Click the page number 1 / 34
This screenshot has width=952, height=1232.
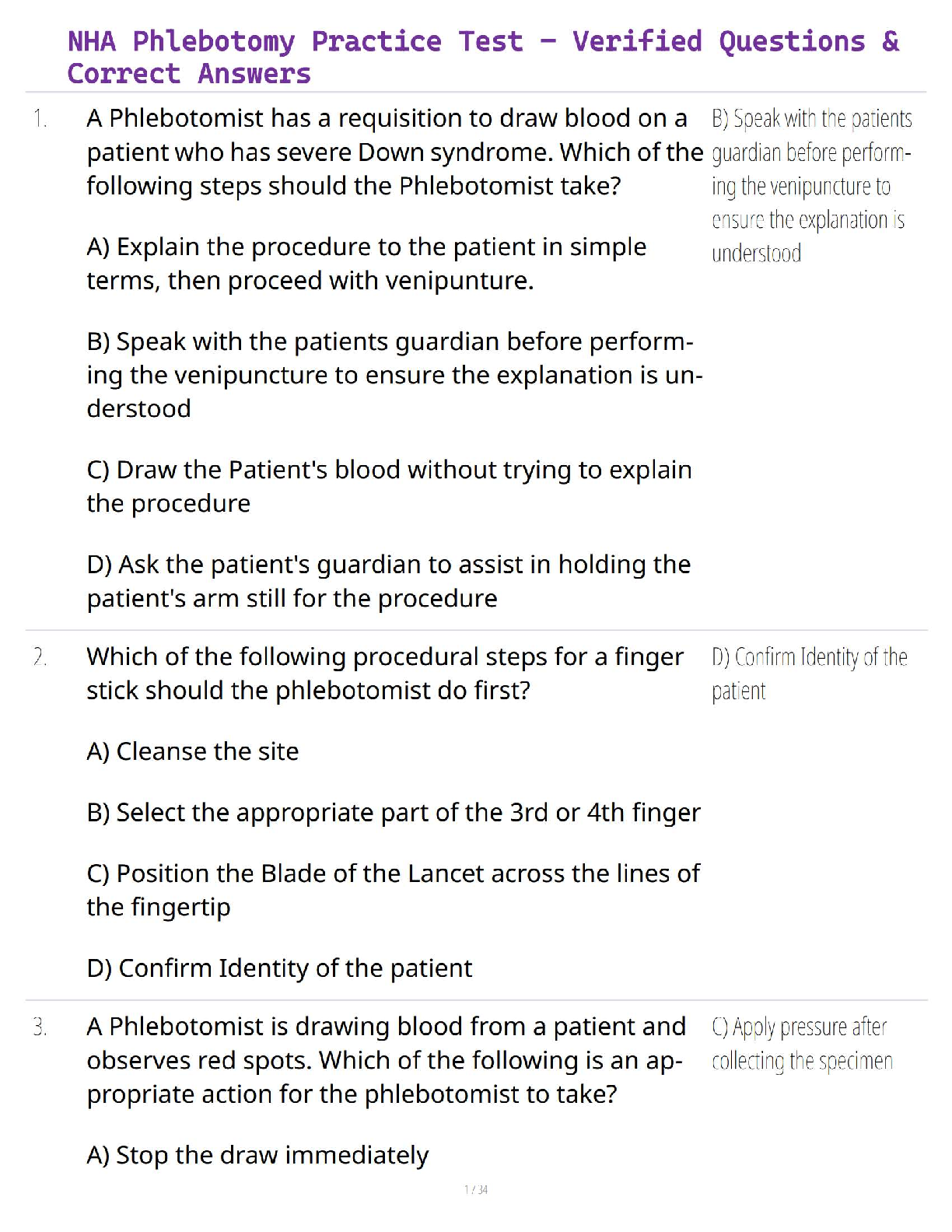click(476, 1189)
